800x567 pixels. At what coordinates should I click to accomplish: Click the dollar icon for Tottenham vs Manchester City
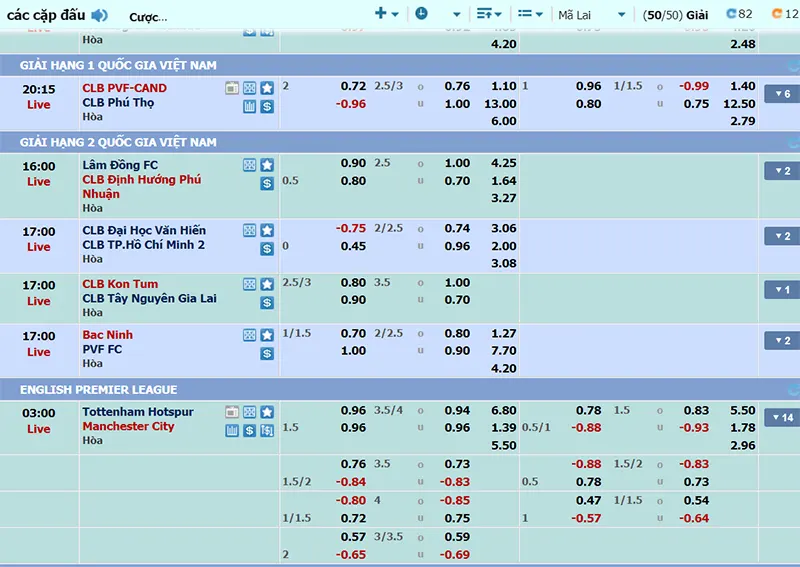pyautogui.click(x=249, y=430)
